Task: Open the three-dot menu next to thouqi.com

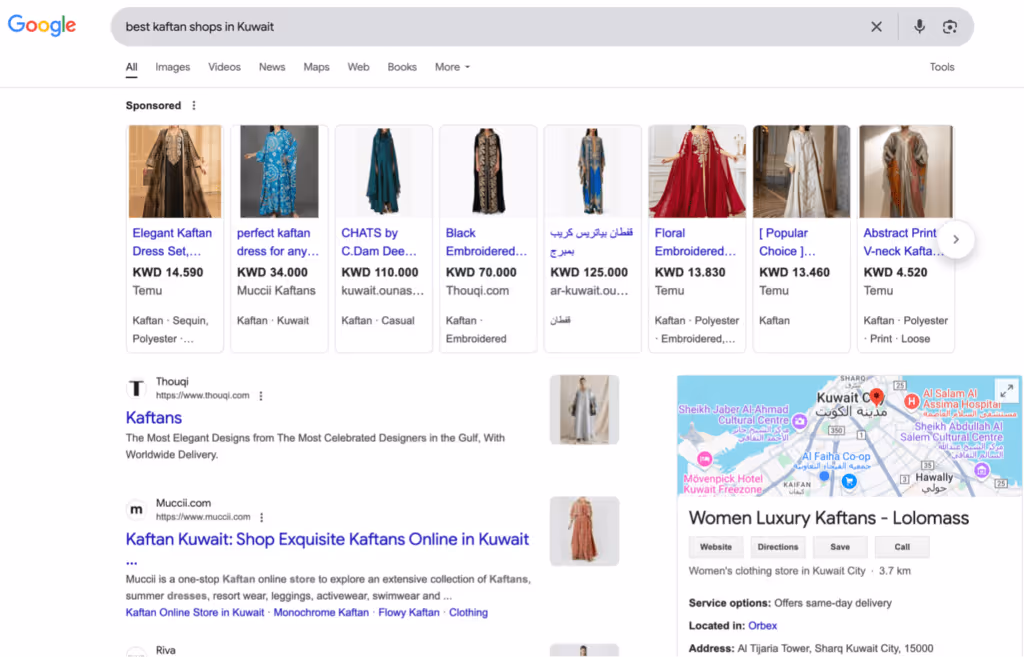Action: pos(261,396)
